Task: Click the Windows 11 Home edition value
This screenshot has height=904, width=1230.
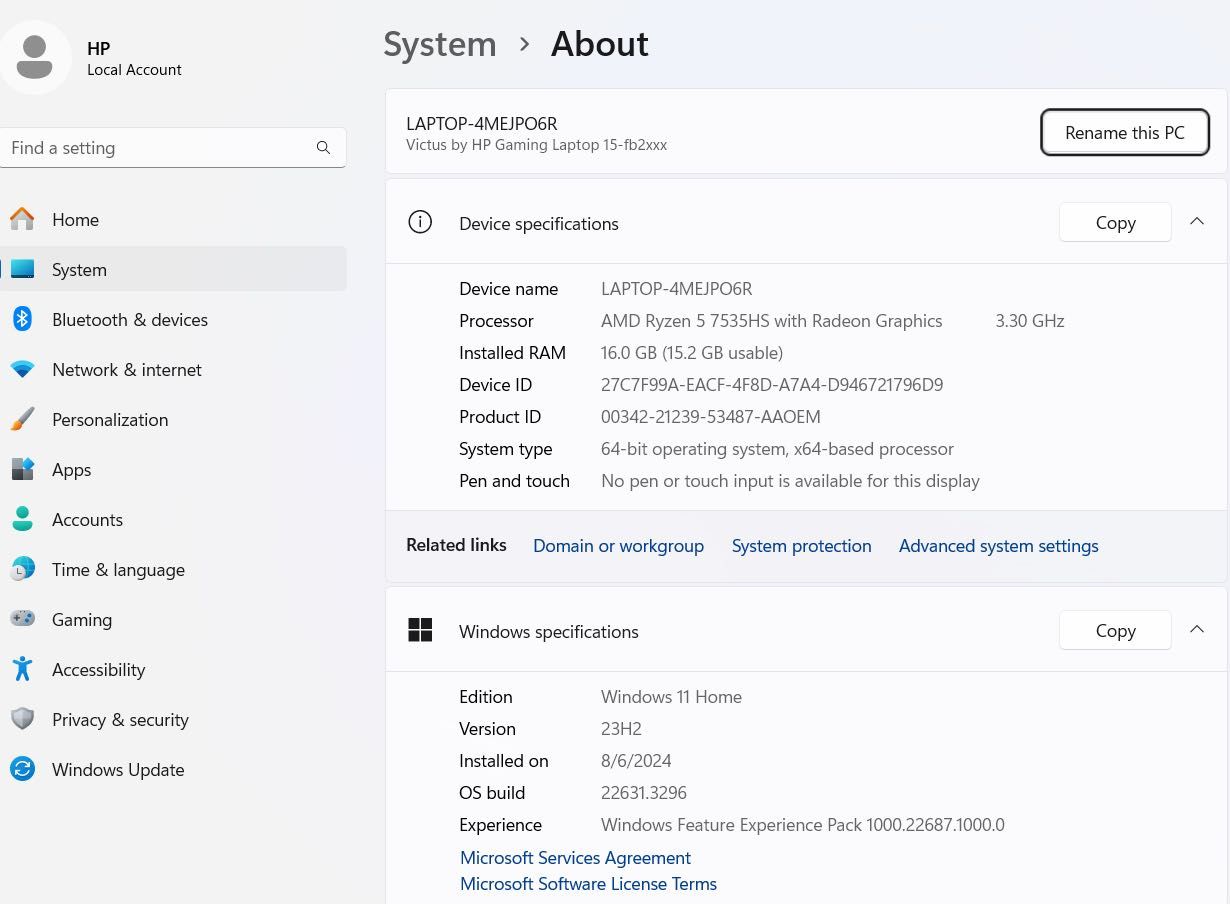Action: (x=671, y=697)
